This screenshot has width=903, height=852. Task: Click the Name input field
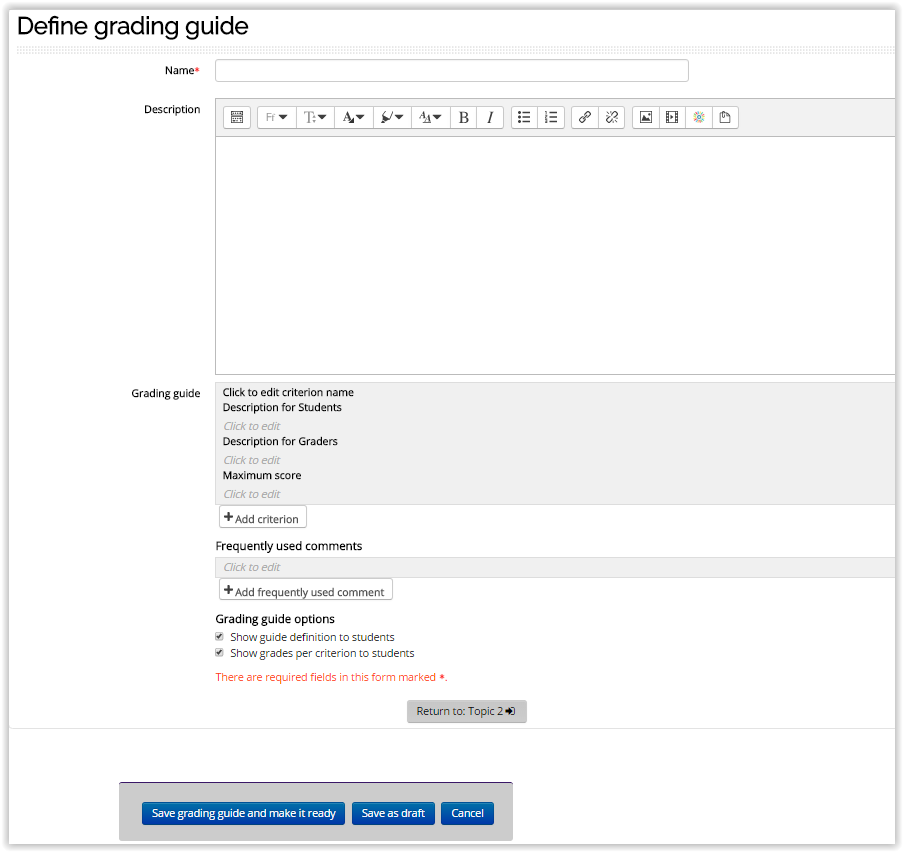pyautogui.click(x=452, y=70)
